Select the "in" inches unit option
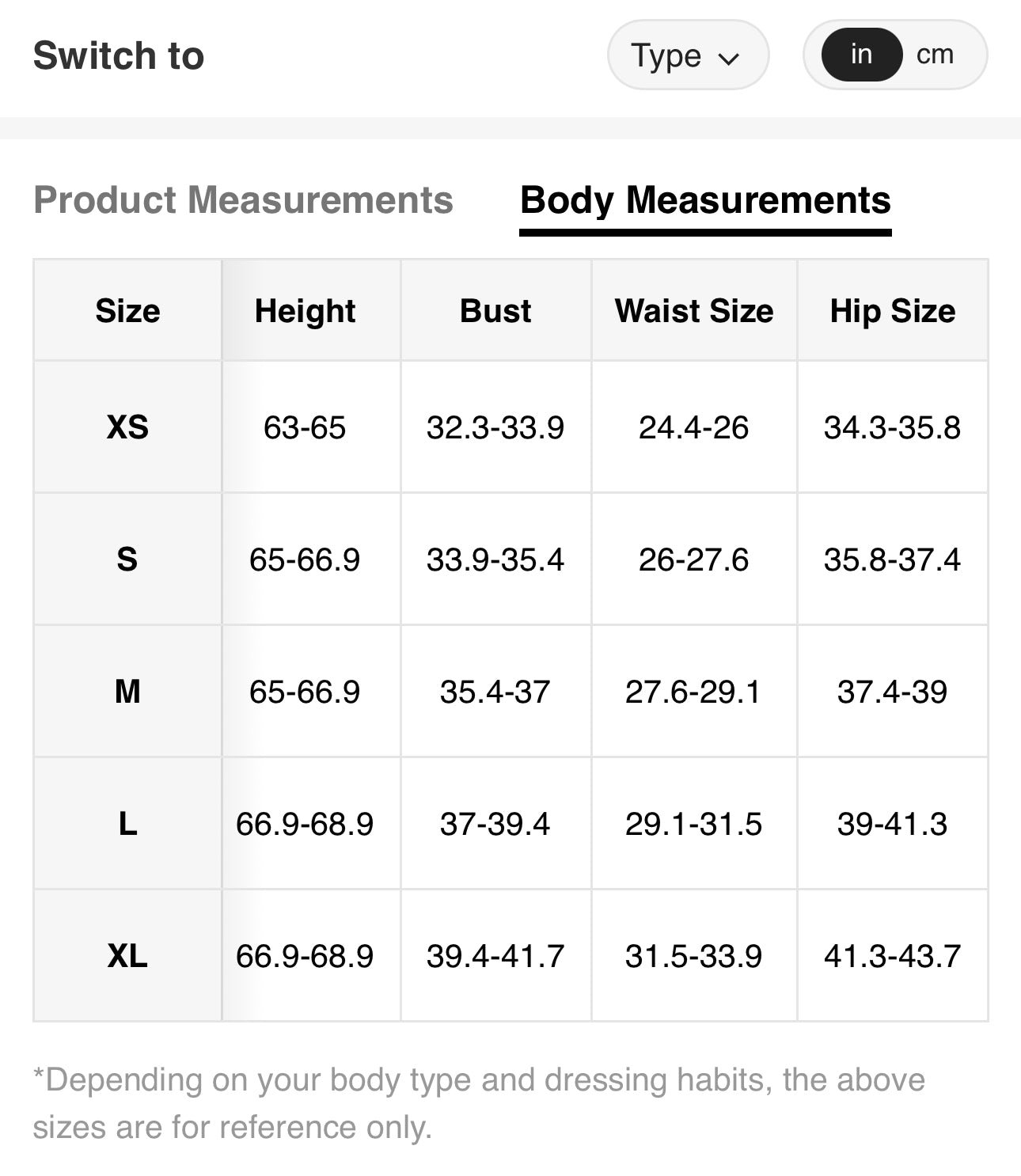This screenshot has width=1021, height=1176. (861, 55)
